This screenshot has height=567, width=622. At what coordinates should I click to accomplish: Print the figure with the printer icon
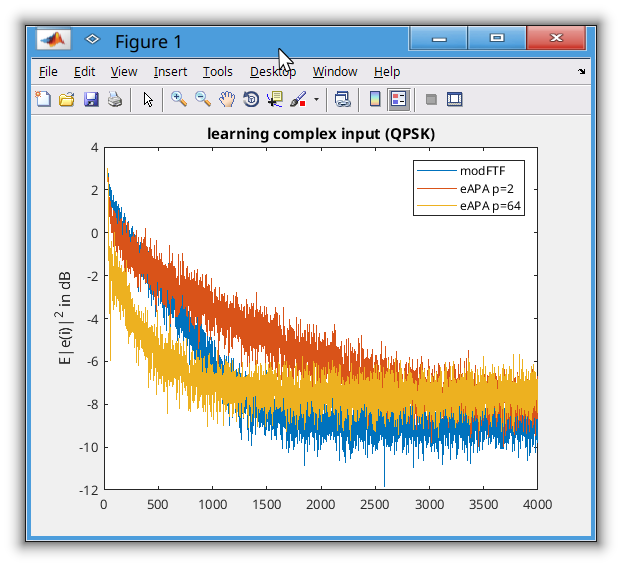tap(115, 99)
